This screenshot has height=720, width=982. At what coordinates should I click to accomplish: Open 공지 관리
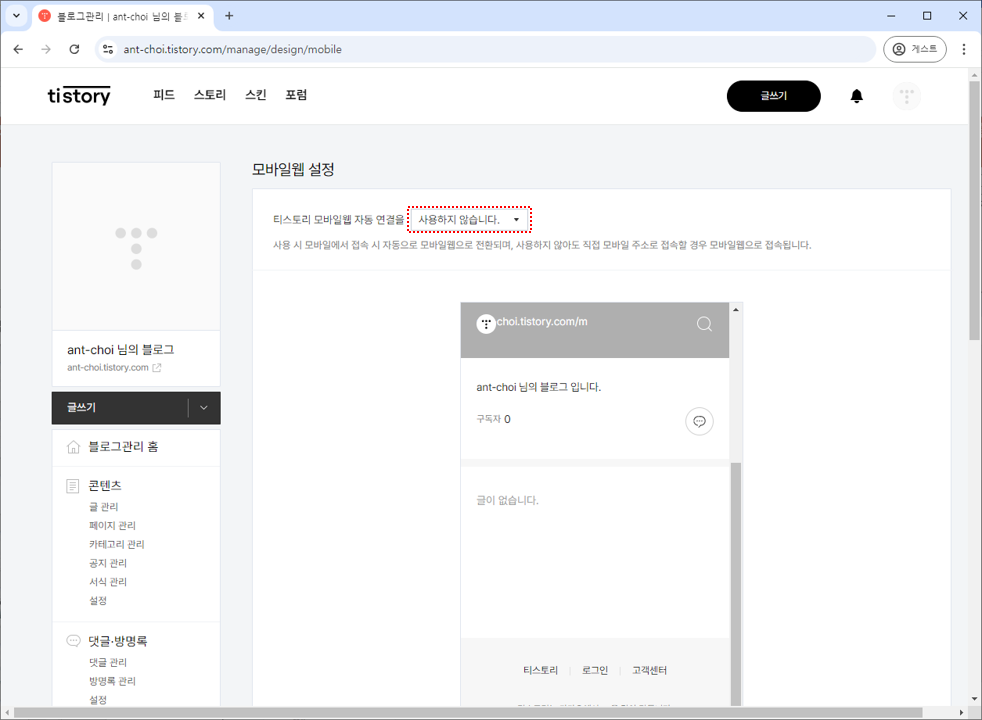tap(108, 563)
